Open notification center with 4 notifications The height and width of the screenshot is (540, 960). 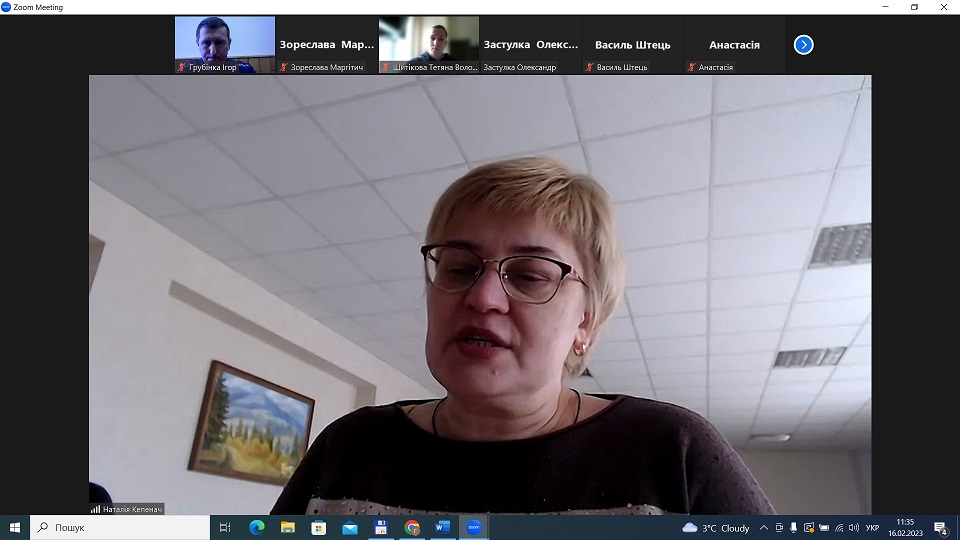tap(942, 528)
